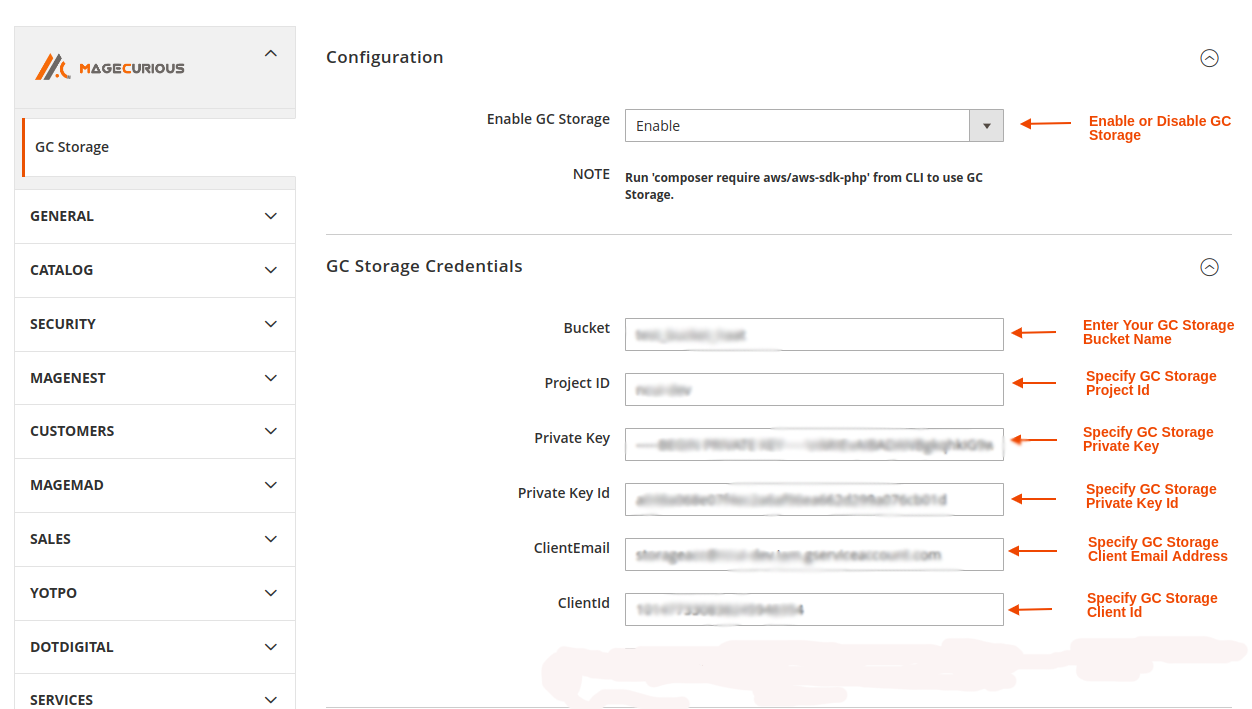Image resolution: width=1252 pixels, height=709 pixels.
Task: Set Enable GC Storage to Enable
Action: tap(800, 125)
